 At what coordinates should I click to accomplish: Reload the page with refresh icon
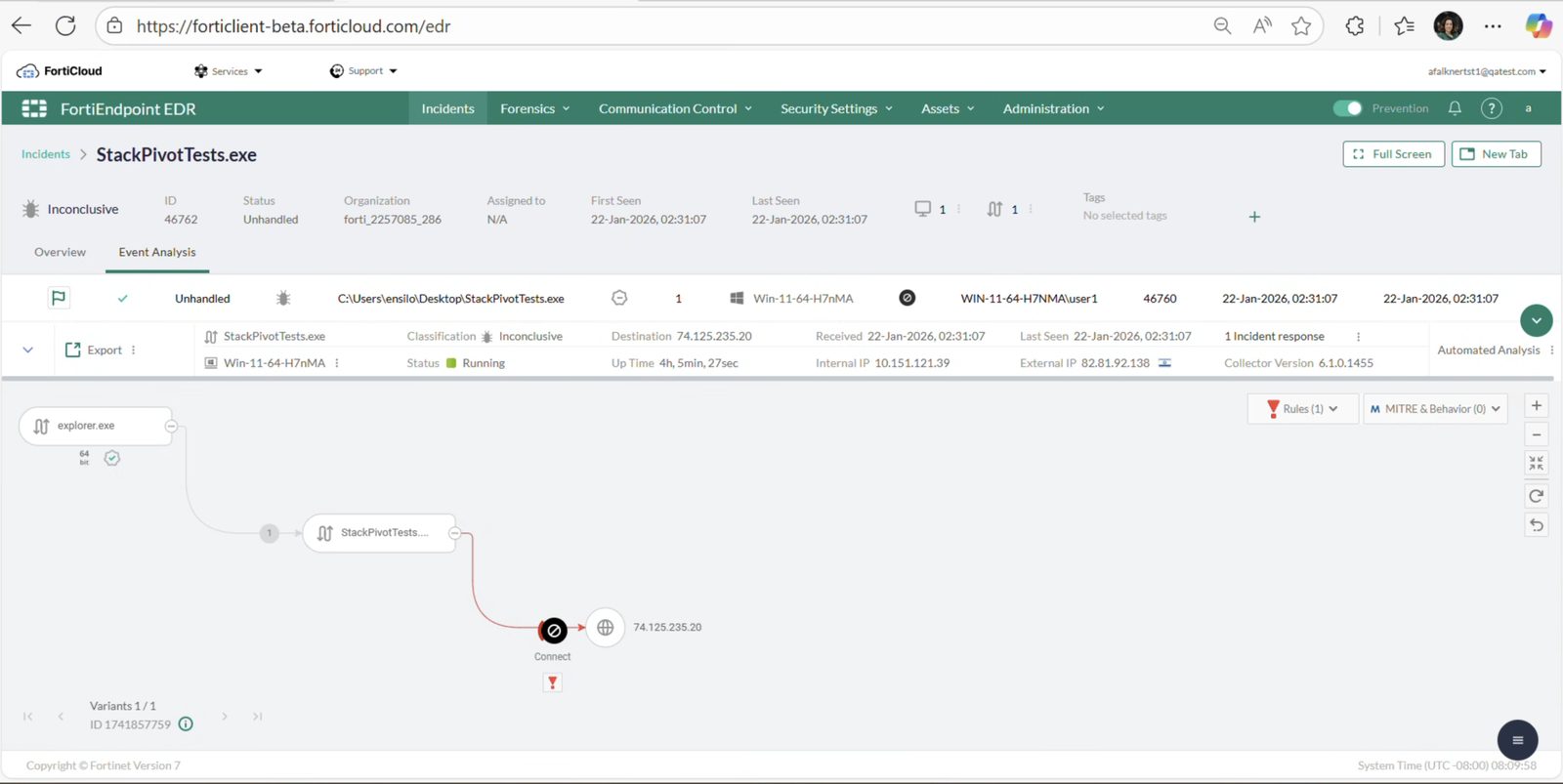click(x=65, y=26)
